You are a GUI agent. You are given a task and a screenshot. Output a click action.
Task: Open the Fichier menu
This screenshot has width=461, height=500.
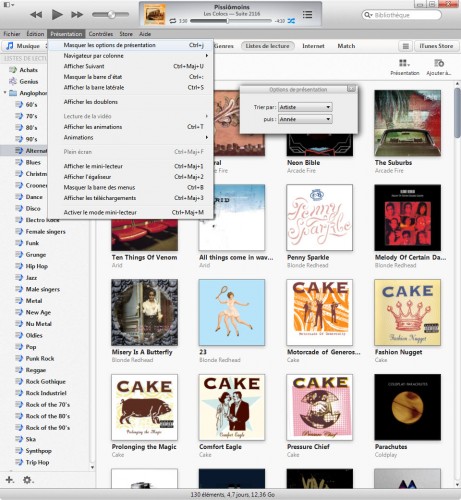coord(12,34)
